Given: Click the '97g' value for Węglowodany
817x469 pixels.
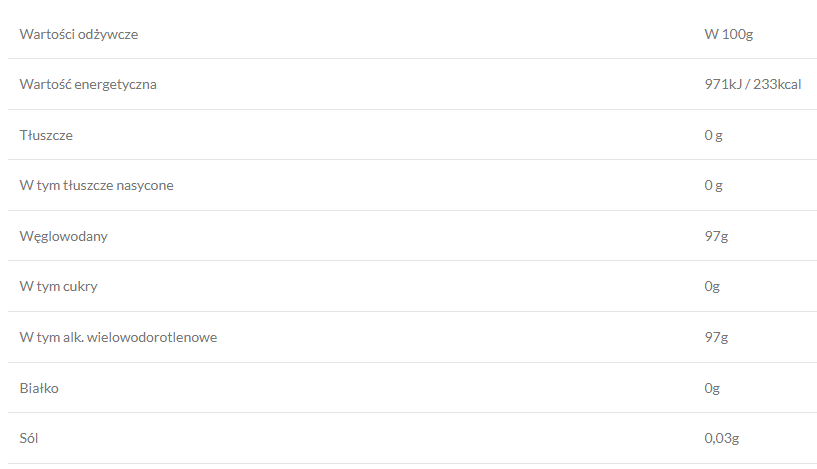Looking at the screenshot, I should [716, 237].
